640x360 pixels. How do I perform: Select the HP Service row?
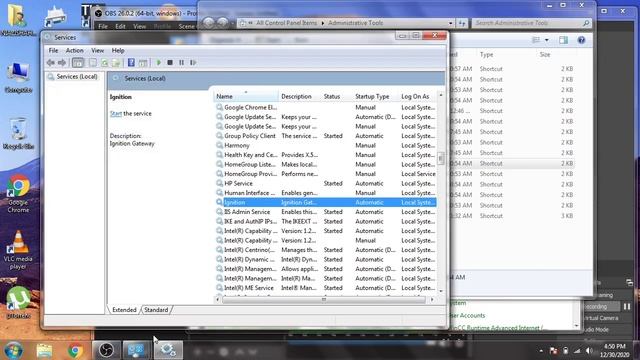tap(325, 183)
